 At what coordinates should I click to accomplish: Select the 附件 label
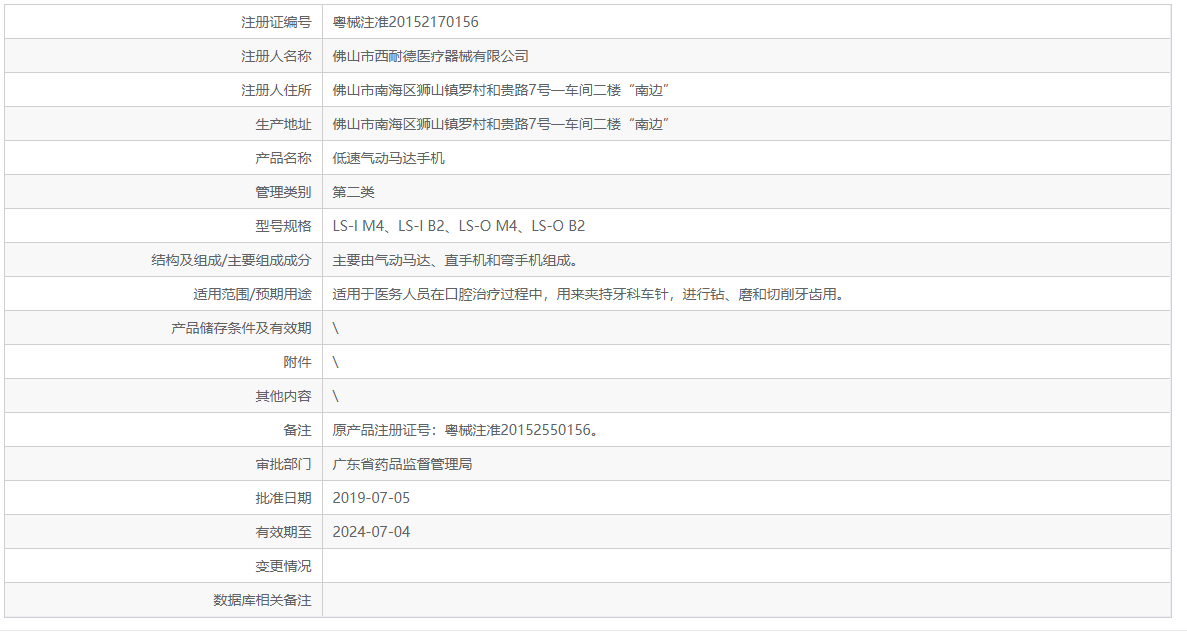coord(298,362)
